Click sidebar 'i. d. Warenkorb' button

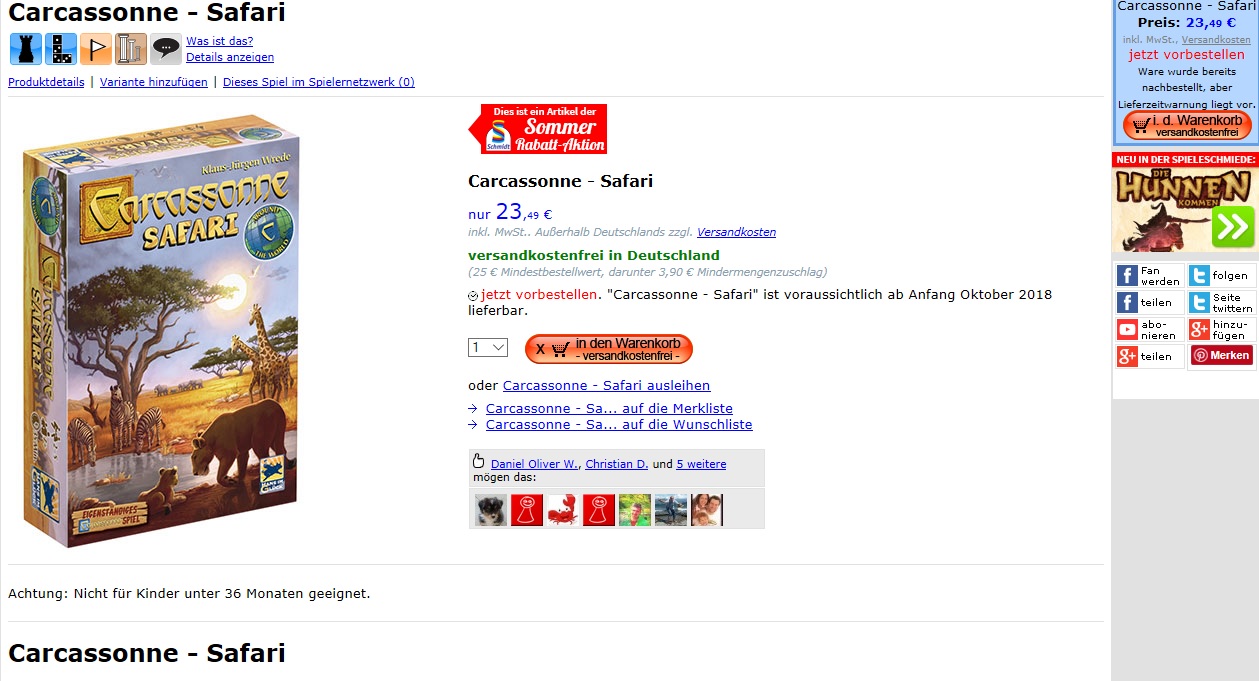tap(1187, 125)
